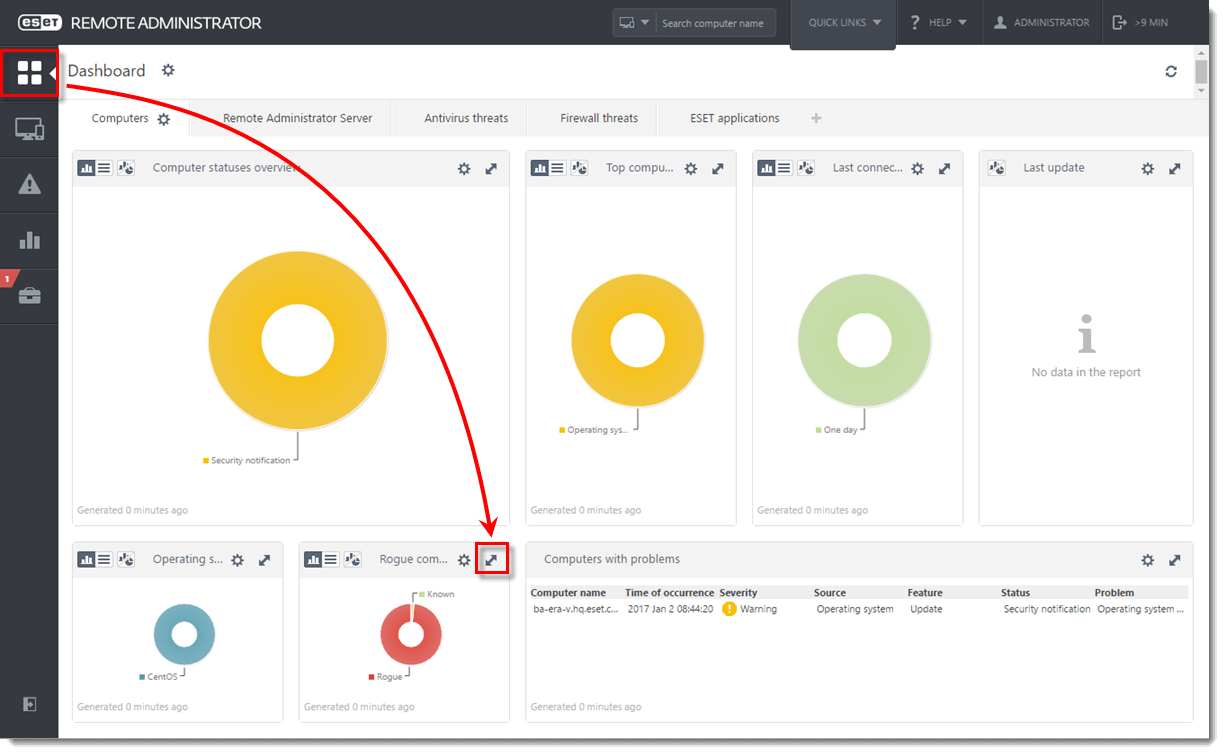The image size is (1224, 754).
Task: Switch Computer statuses overview to table view
Action: tap(104, 168)
